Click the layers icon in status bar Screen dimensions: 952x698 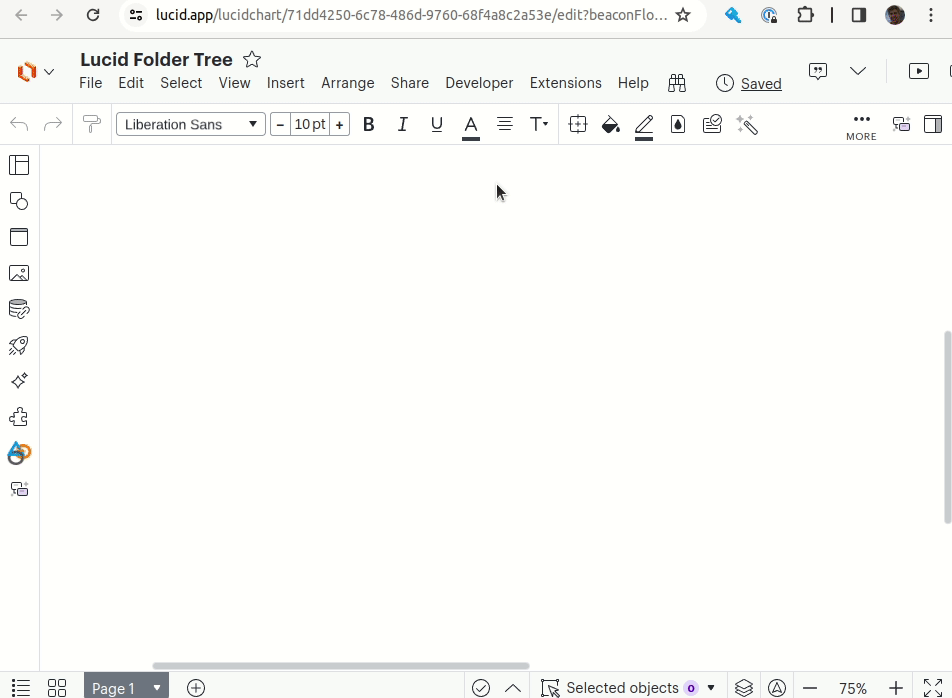click(x=743, y=687)
